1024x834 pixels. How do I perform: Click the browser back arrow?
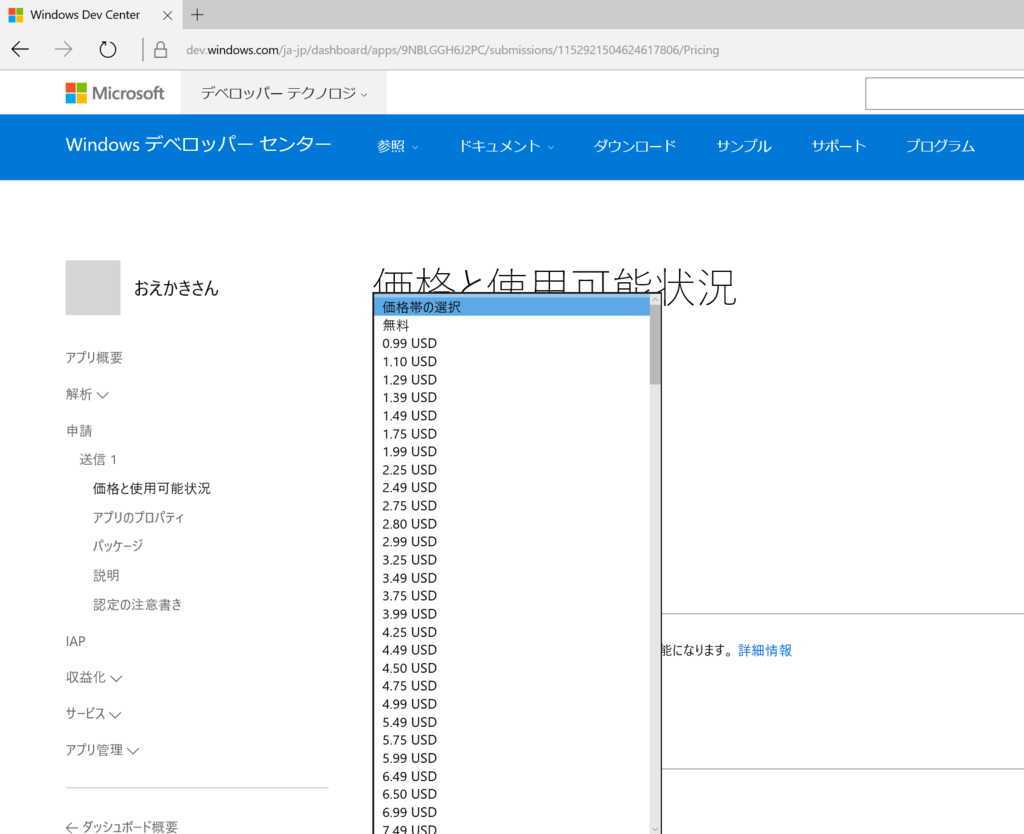[x=20, y=49]
